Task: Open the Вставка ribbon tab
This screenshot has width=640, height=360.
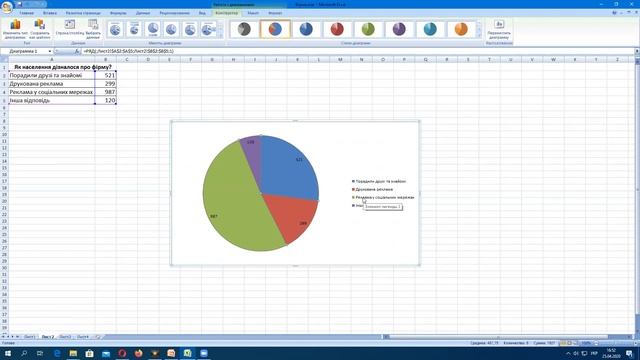Action: 50,13
